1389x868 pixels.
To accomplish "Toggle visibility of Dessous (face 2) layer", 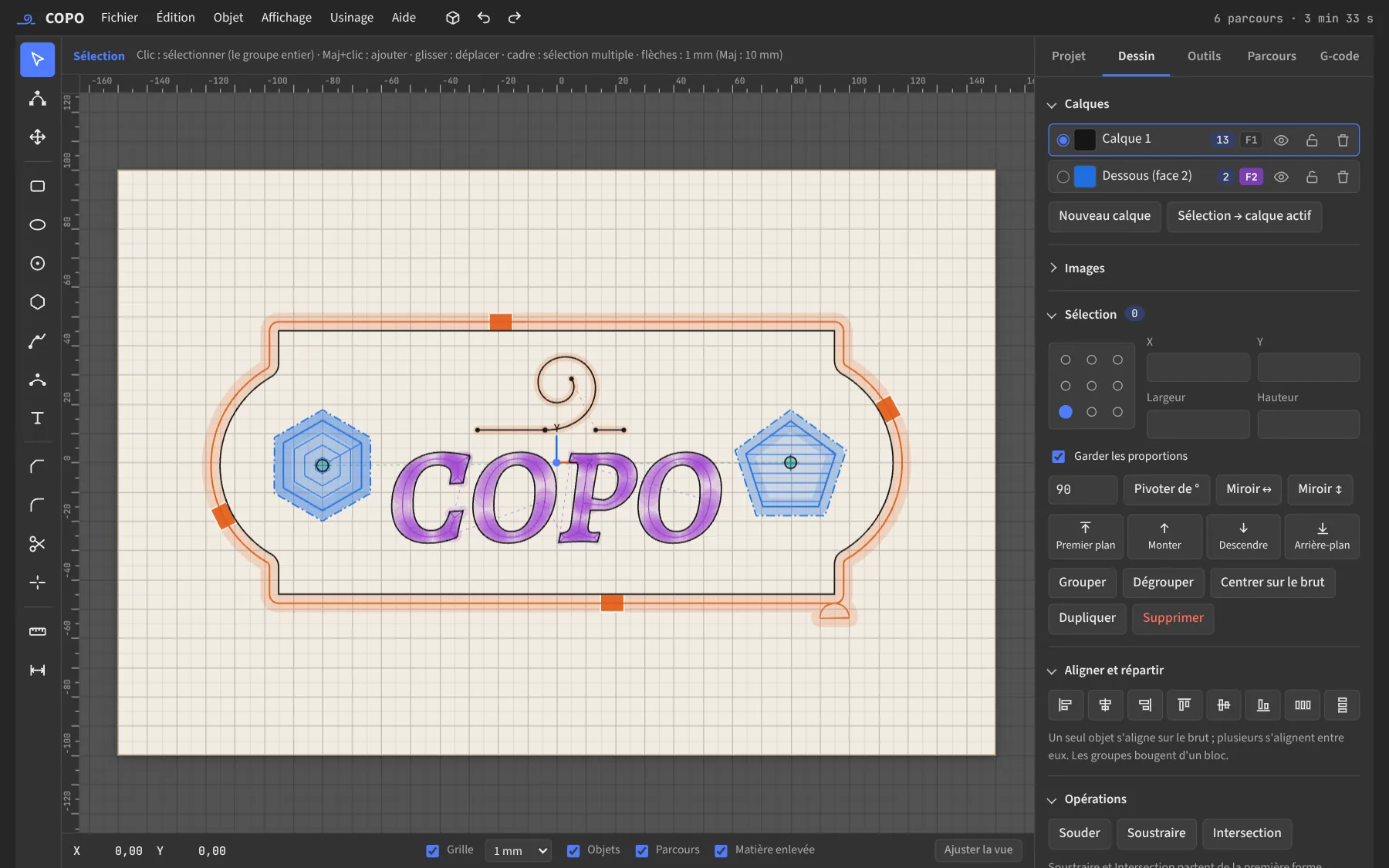I will (x=1281, y=177).
